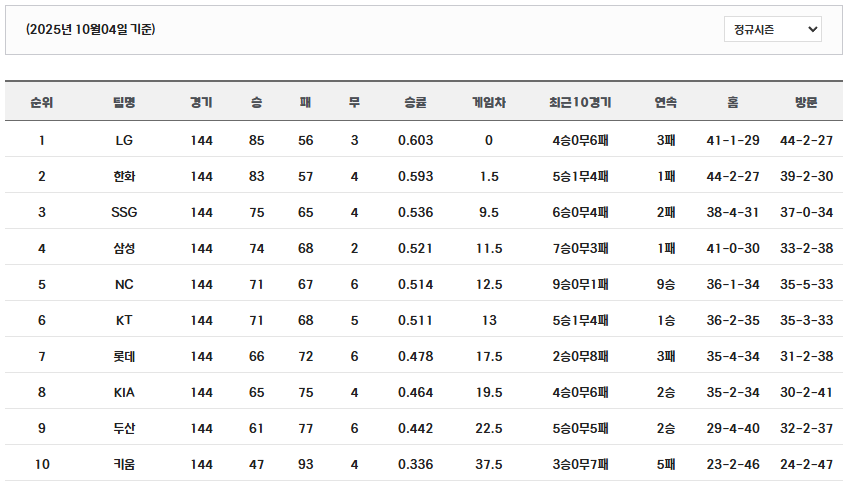The width and height of the screenshot is (852, 488).
Task: Click KT's games behind value 13
Action: pos(488,320)
